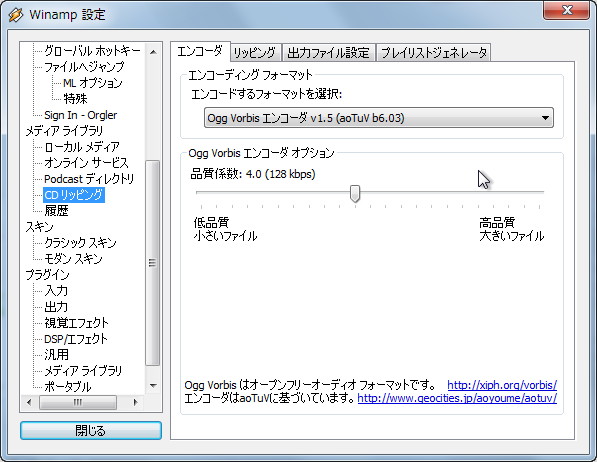Click the tree horizontal scrollbar thumb
Viewport: 597px width, 462px height.
(x=78, y=402)
